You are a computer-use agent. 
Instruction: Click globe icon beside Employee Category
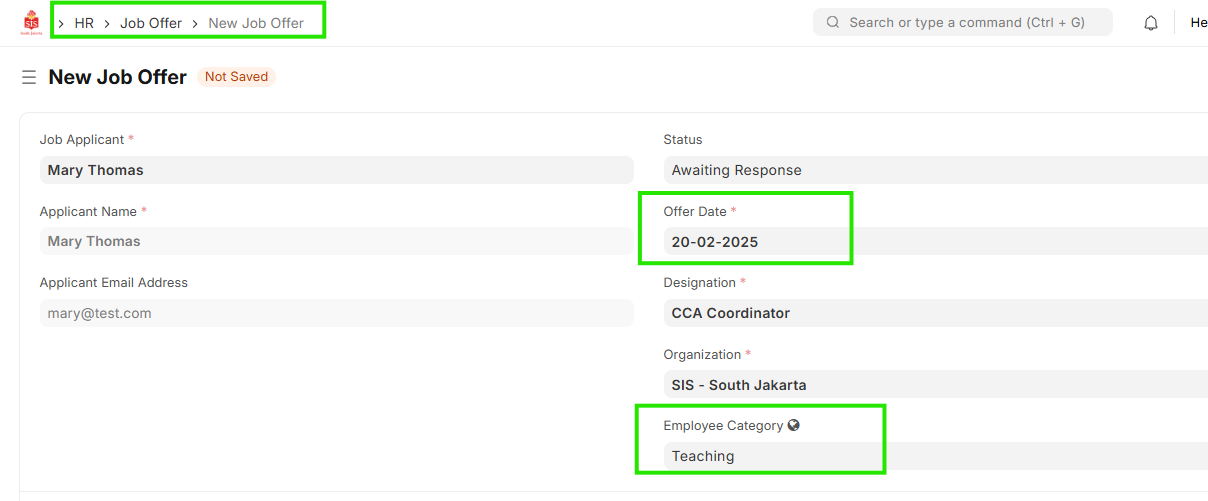(x=794, y=425)
